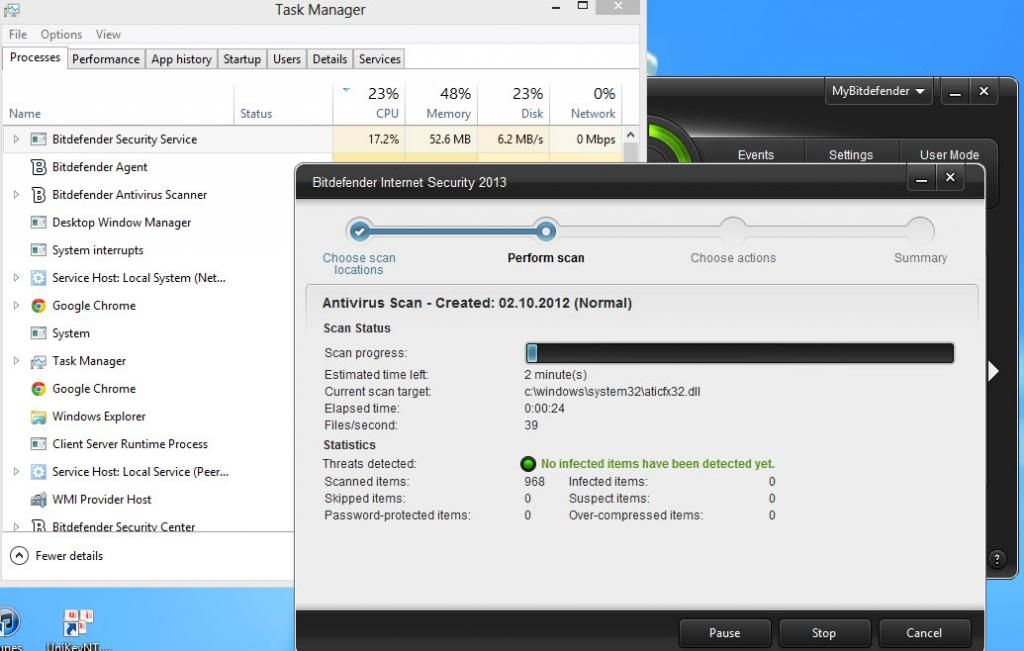Open the MyBitdefender dropdown menu
The height and width of the screenshot is (651, 1024).
click(x=879, y=91)
